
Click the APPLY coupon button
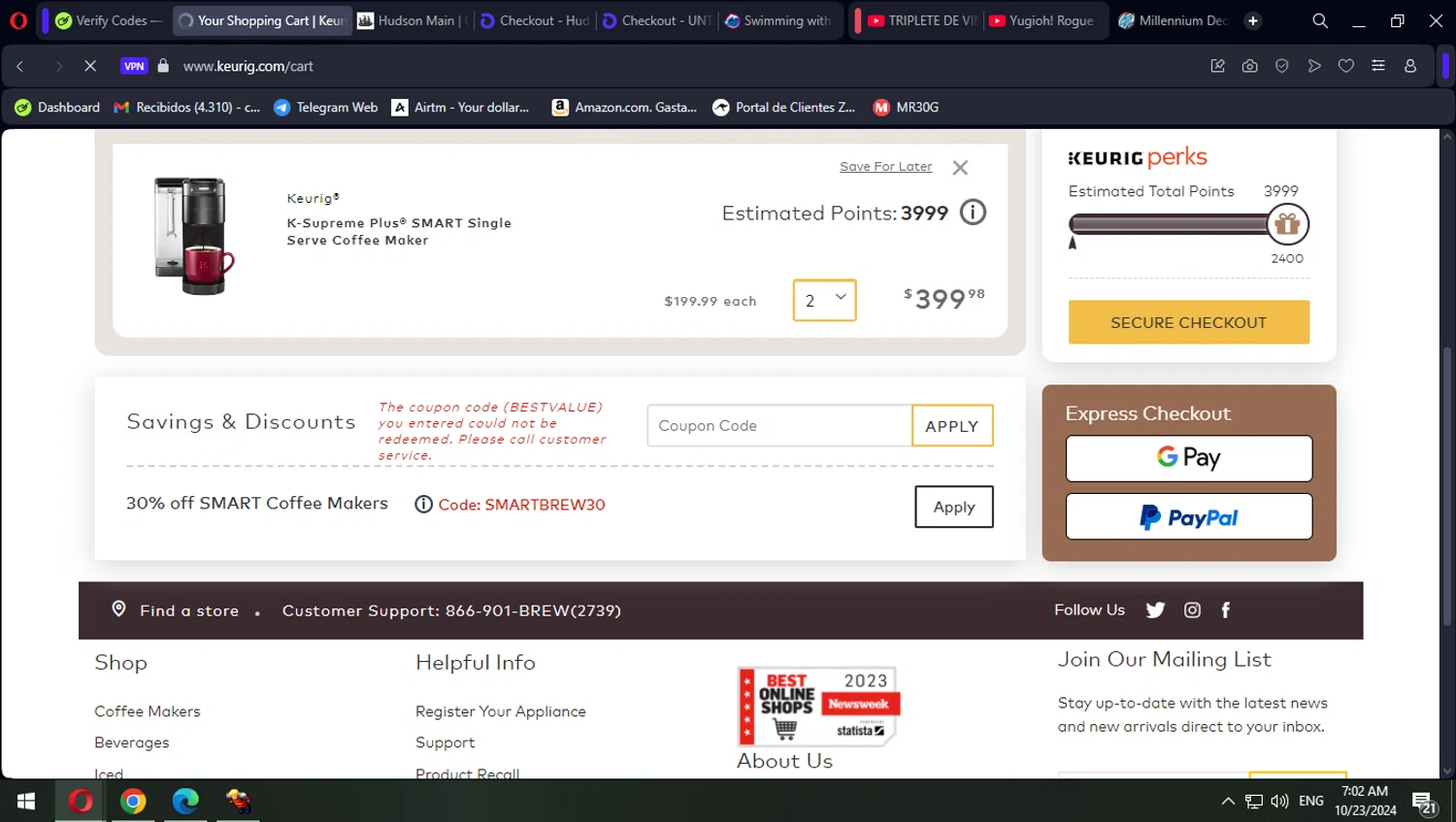click(x=952, y=426)
